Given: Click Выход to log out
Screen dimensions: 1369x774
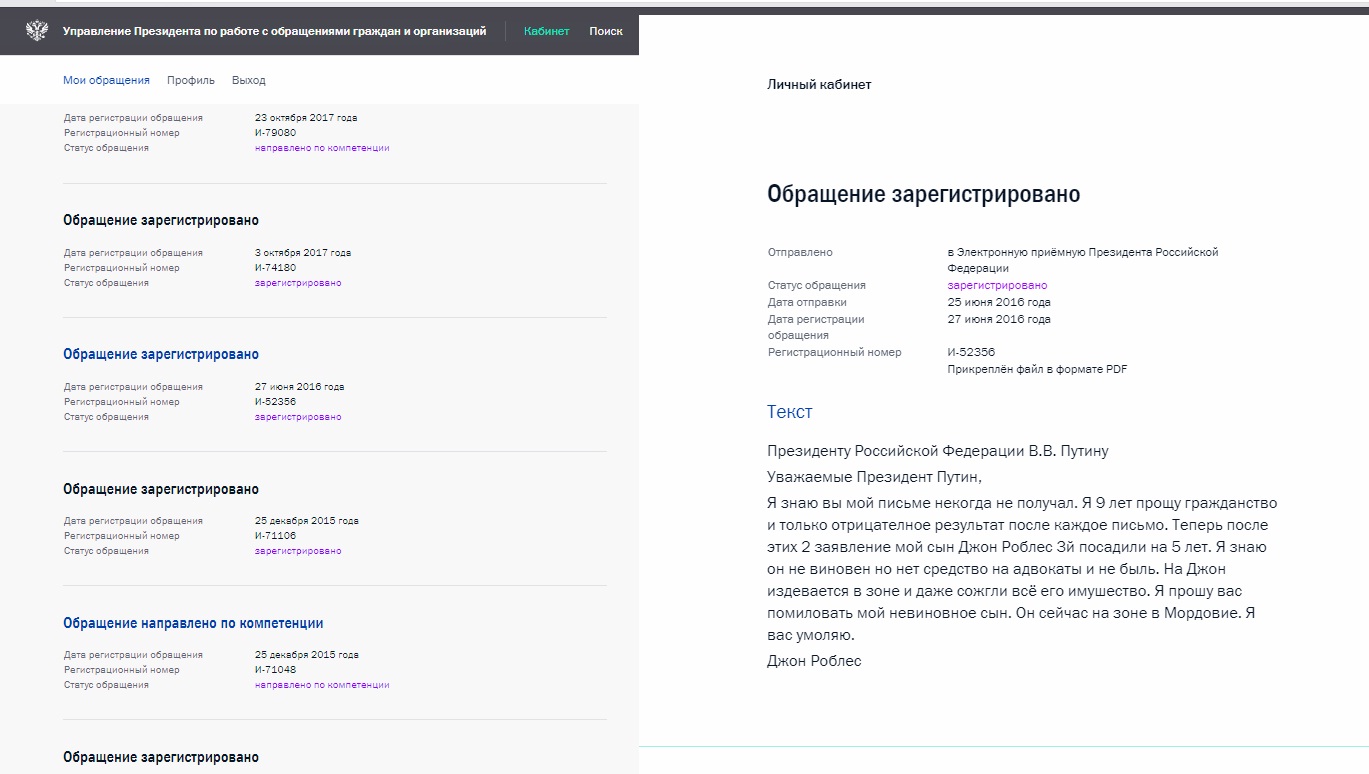Looking at the screenshot, I should coord(249,80).
